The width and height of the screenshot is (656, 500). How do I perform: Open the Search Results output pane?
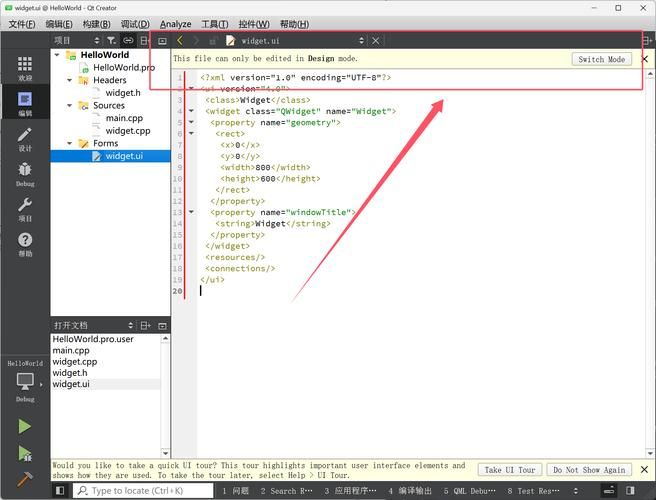pos(286,490)
